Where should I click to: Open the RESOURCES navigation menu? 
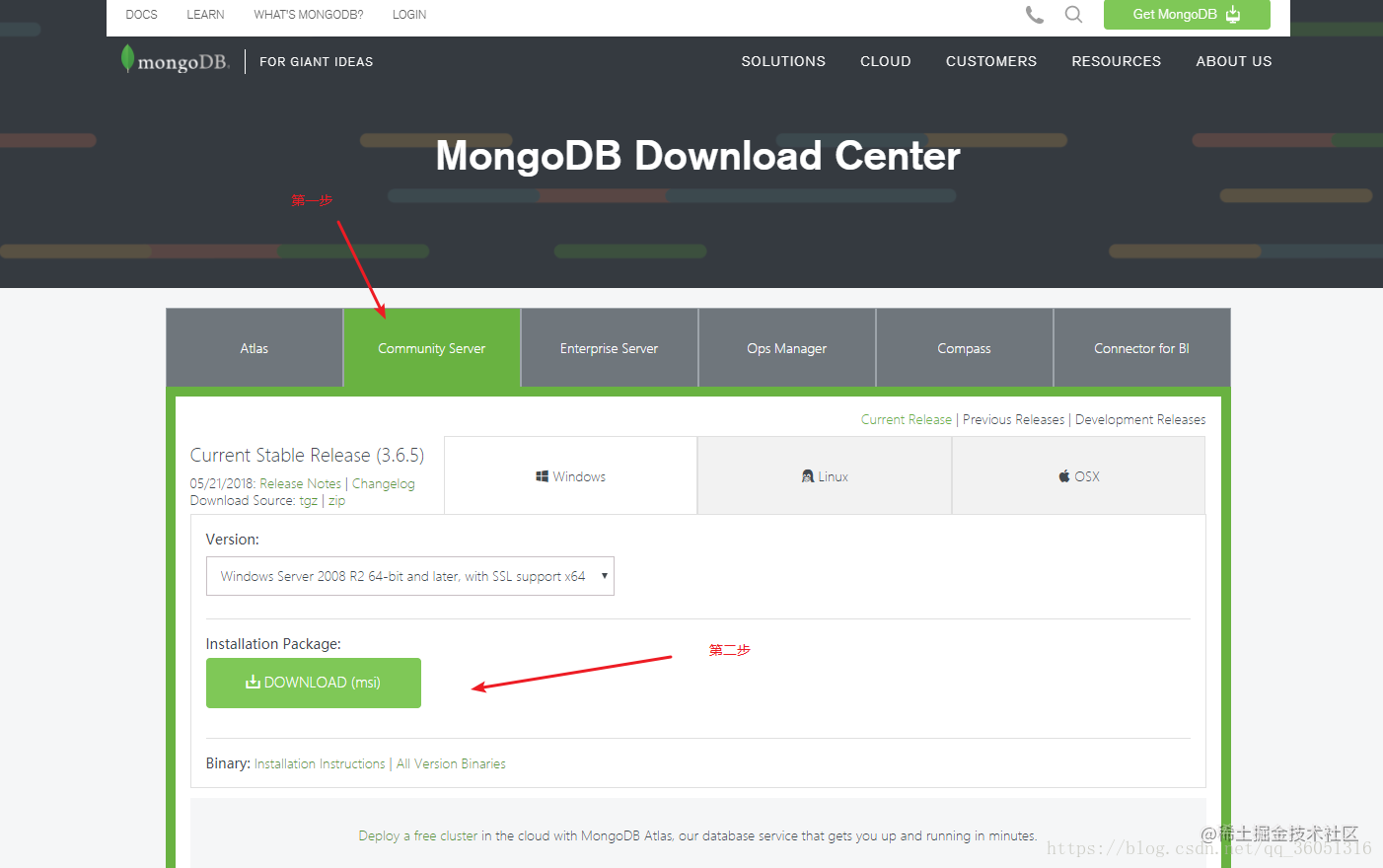coord(1116,61)
